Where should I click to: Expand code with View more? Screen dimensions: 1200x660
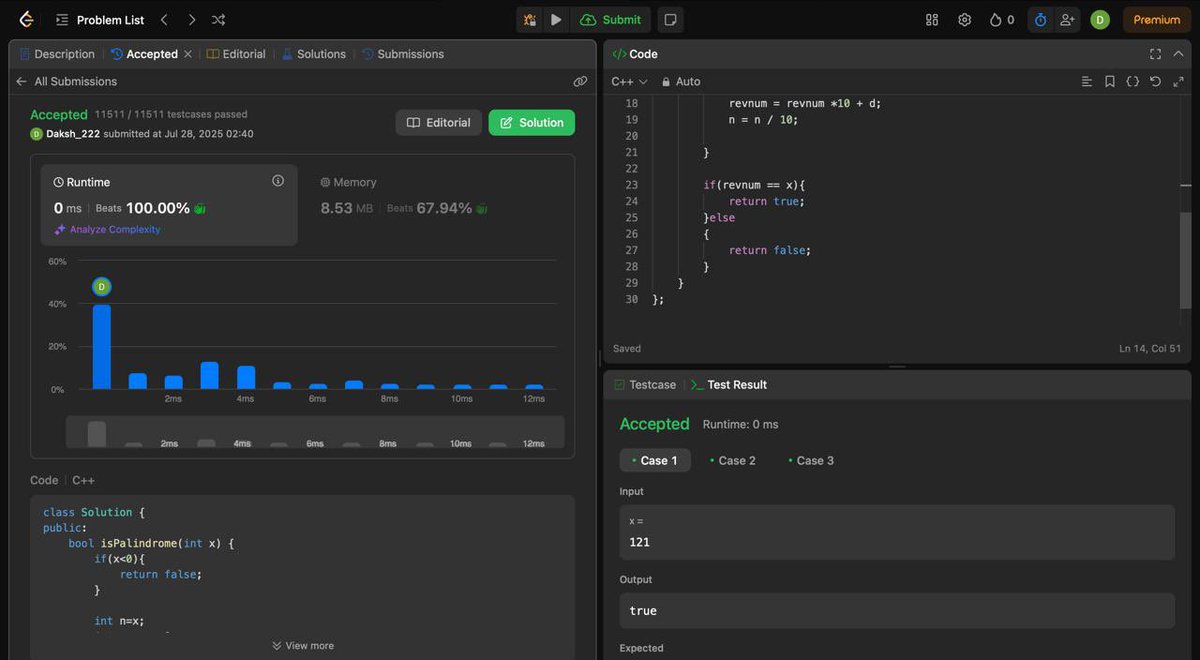tap(303, 646)
